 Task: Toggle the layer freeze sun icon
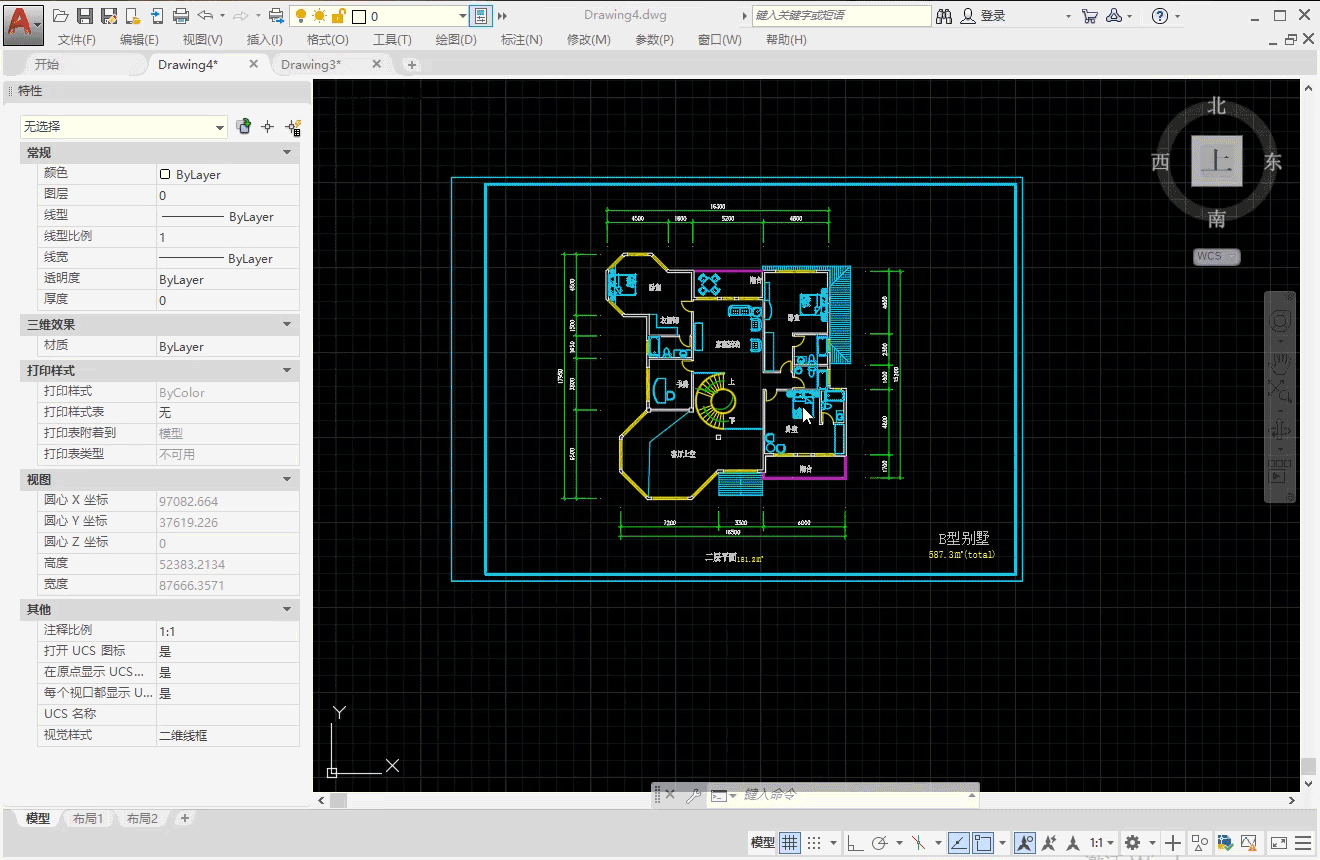pos(319,16)
